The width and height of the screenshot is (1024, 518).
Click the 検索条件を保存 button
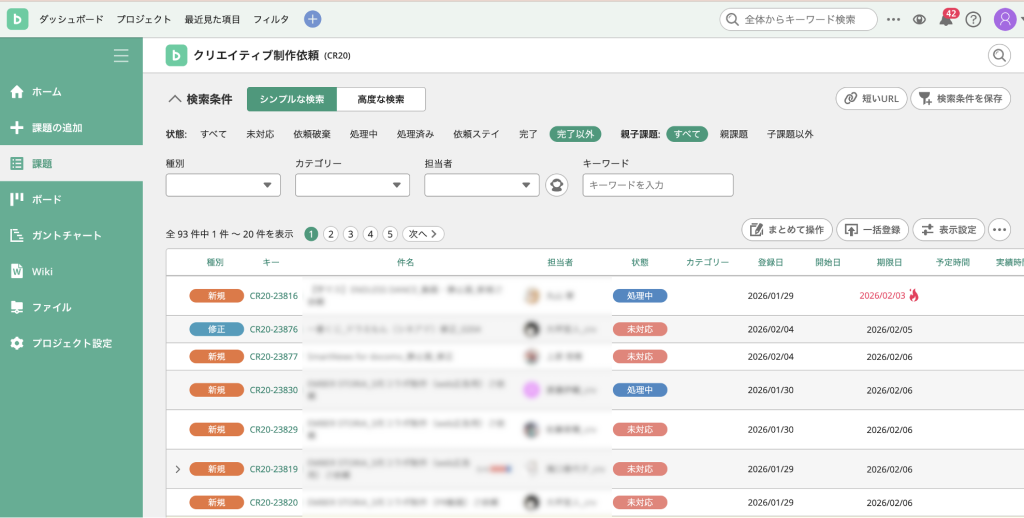pyautogui.click(x=960, y=99)
